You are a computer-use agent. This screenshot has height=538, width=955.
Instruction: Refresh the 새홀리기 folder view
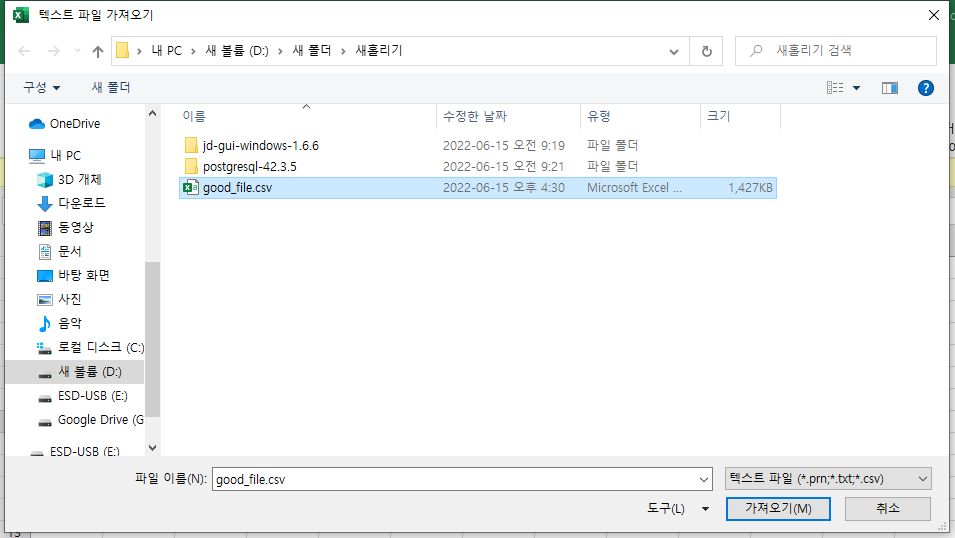707,51
